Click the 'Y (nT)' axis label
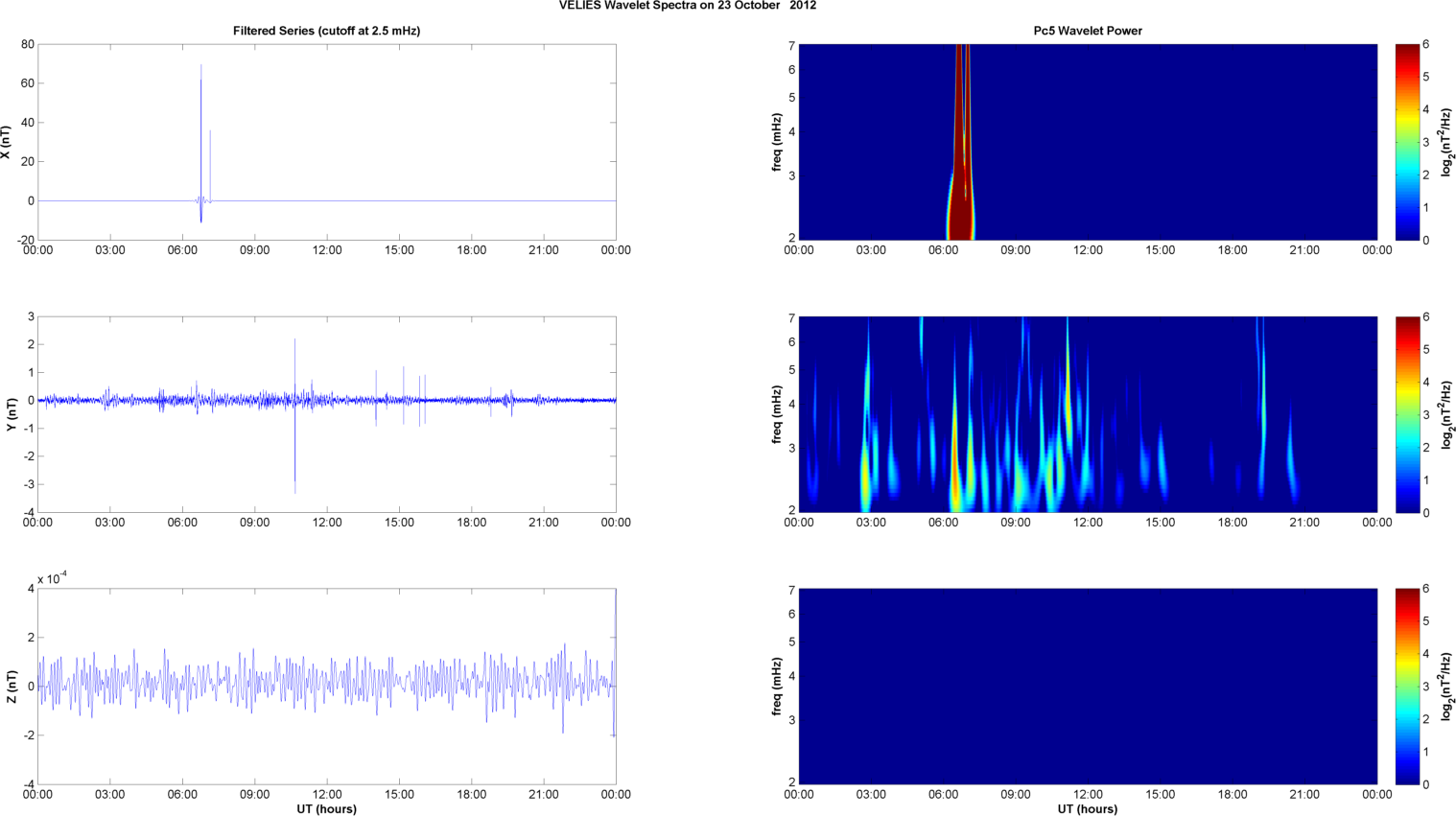This screenshot has width=1456, height=816. pyautogui.click(x=12, y=414)
